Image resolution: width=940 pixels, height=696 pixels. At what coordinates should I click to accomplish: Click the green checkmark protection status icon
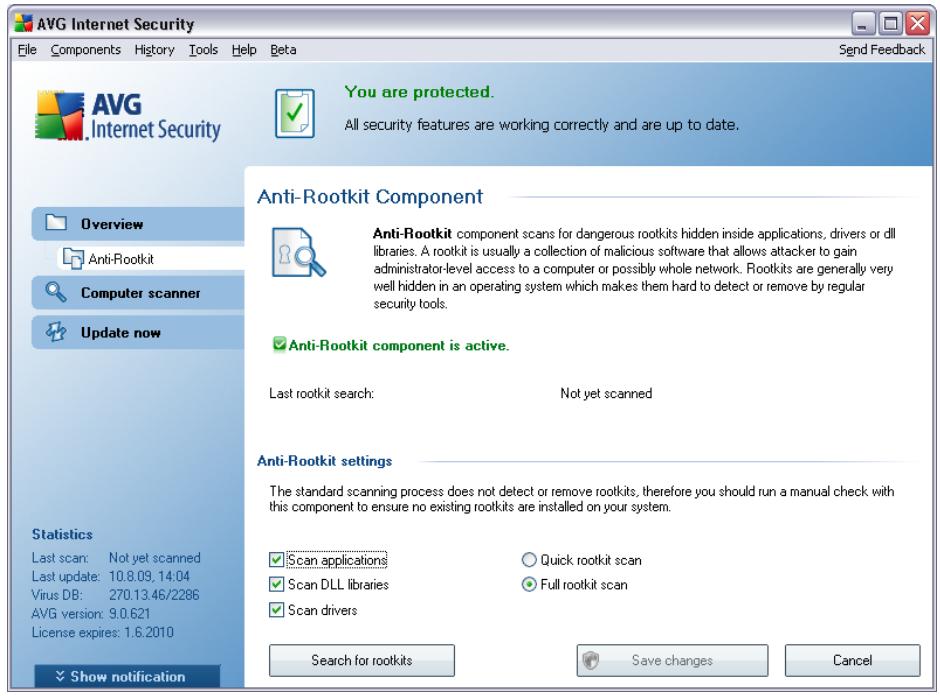294,113
